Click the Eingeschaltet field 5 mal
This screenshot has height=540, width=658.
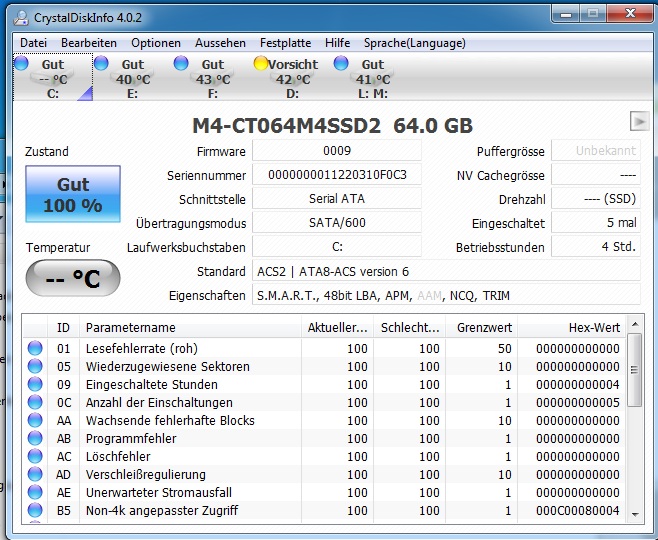coord(596,222)
